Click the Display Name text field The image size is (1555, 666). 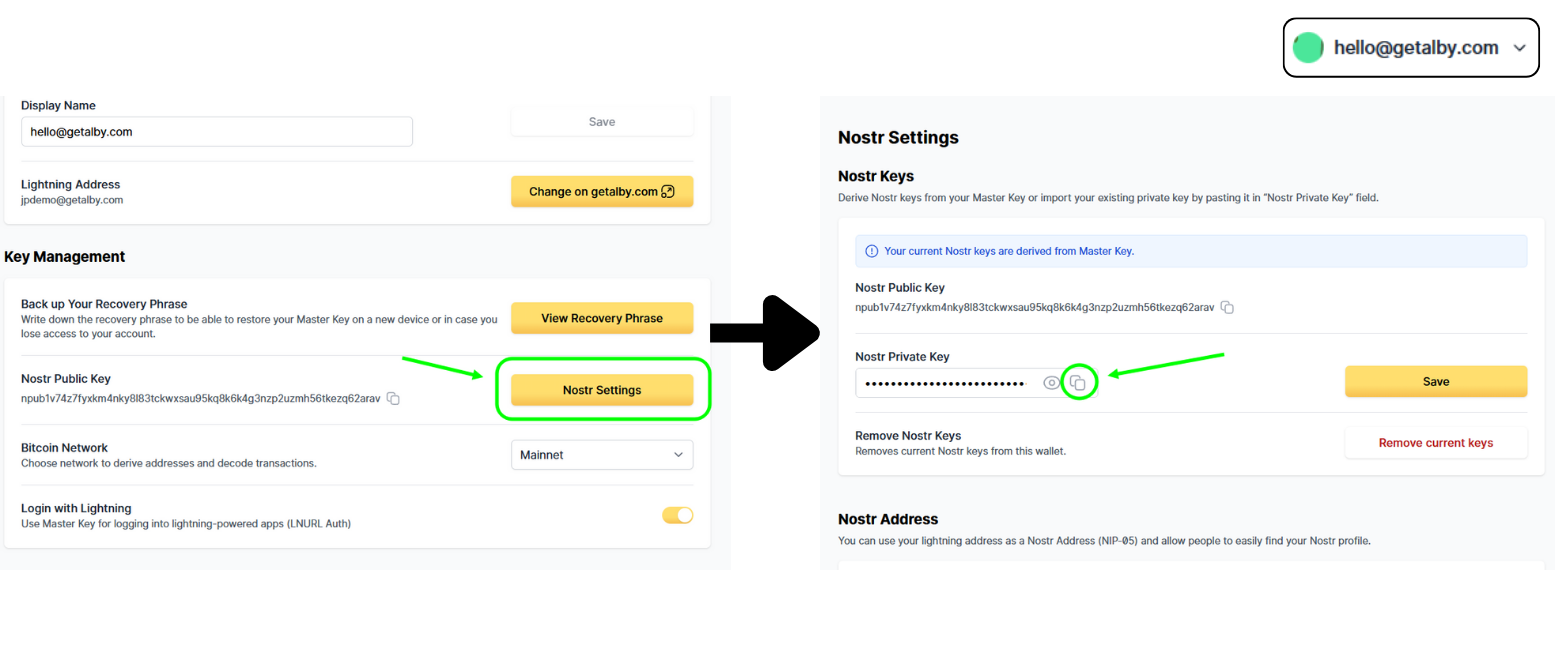[x=216, y=131]
